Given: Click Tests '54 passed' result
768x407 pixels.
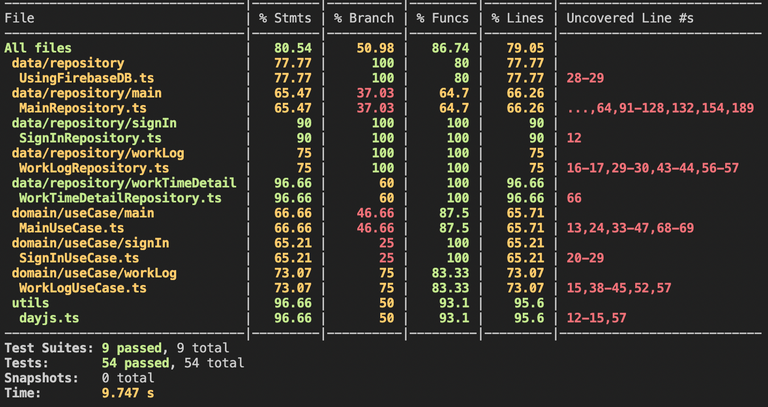Looking at the screenshot, I should [x=136, y=363].
